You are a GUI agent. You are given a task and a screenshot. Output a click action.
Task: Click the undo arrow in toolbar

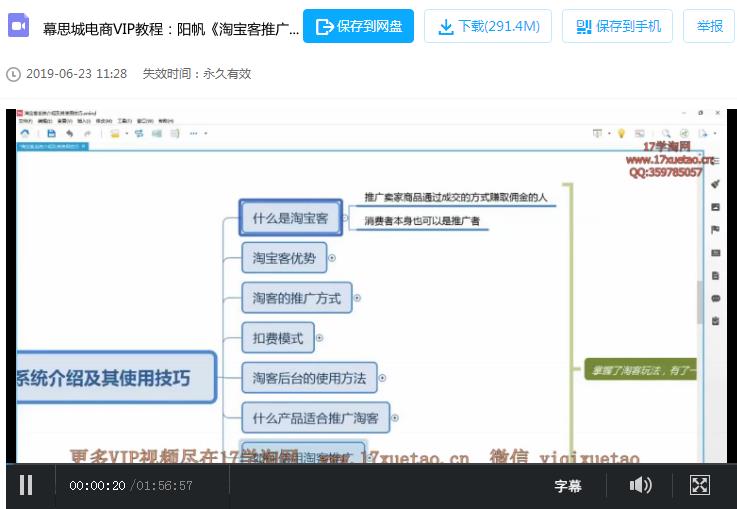70,133
